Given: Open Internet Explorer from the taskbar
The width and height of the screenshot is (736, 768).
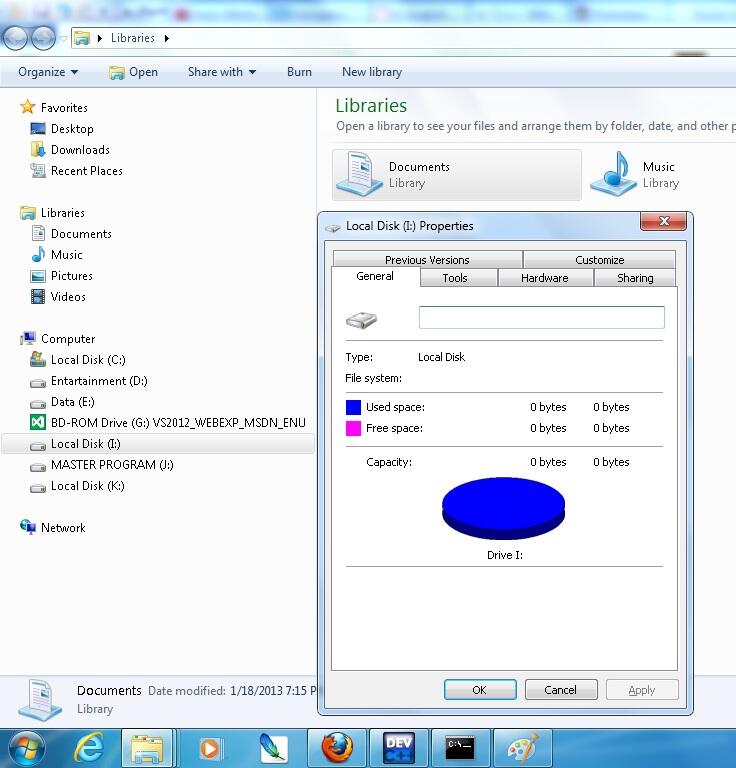Looking at the screenshot, I should pos(91,747).
